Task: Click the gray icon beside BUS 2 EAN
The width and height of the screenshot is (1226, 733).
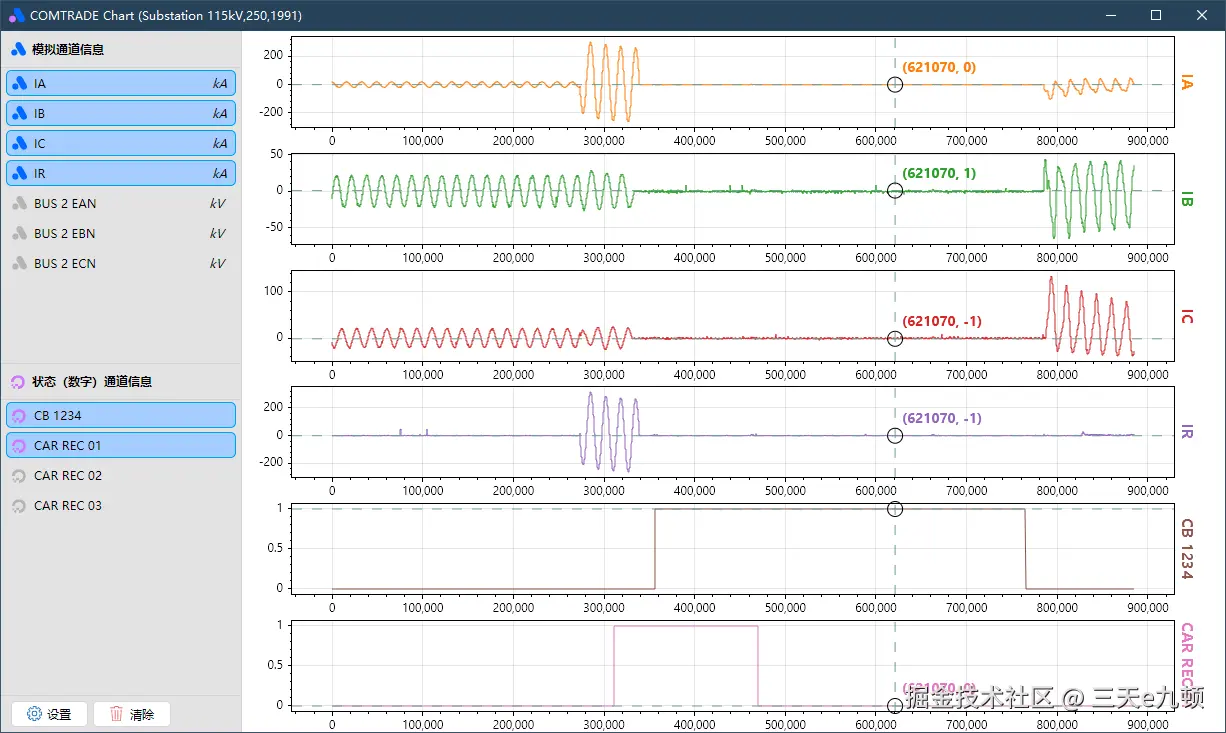Action: pos(19,204)
